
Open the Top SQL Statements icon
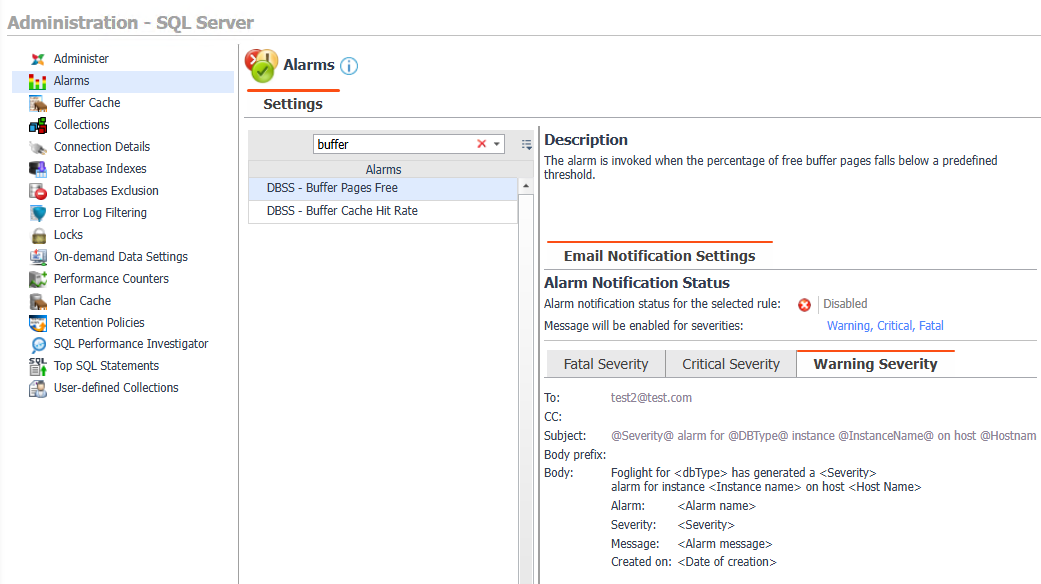tap(38, 366)
